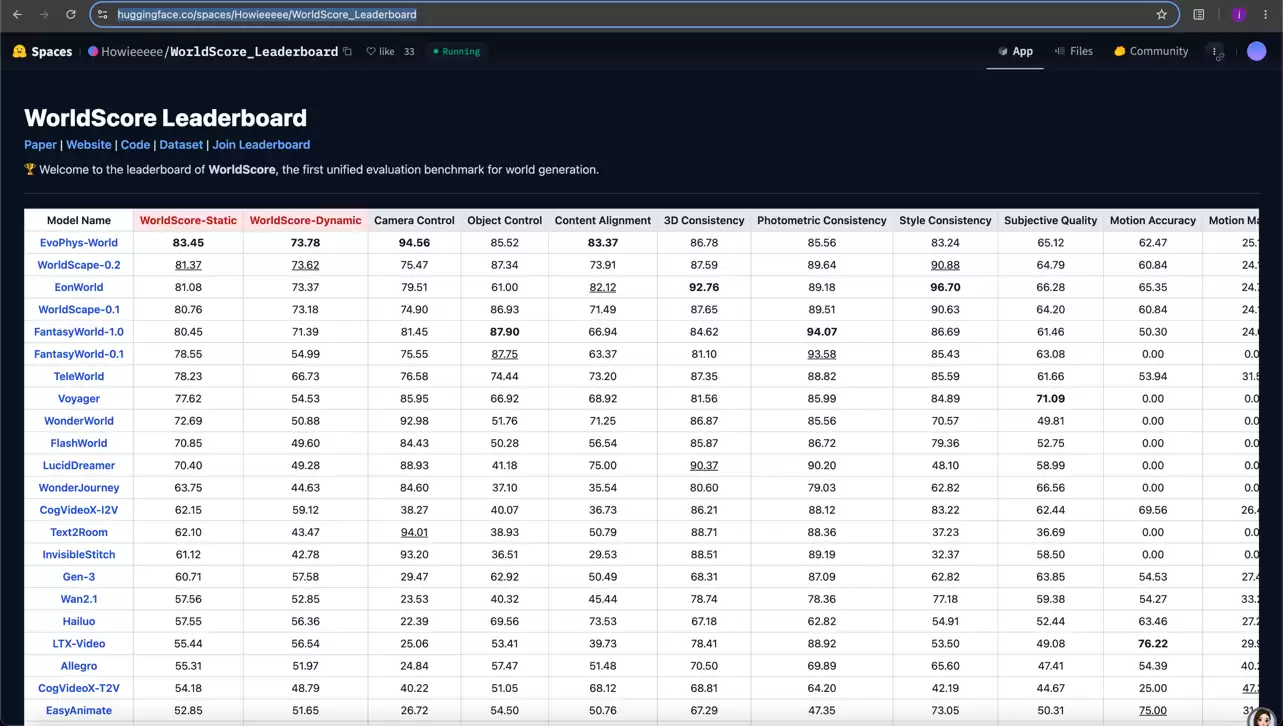Click the Style Consistency column header
The image size is (1283, 726).
(945, 221)
